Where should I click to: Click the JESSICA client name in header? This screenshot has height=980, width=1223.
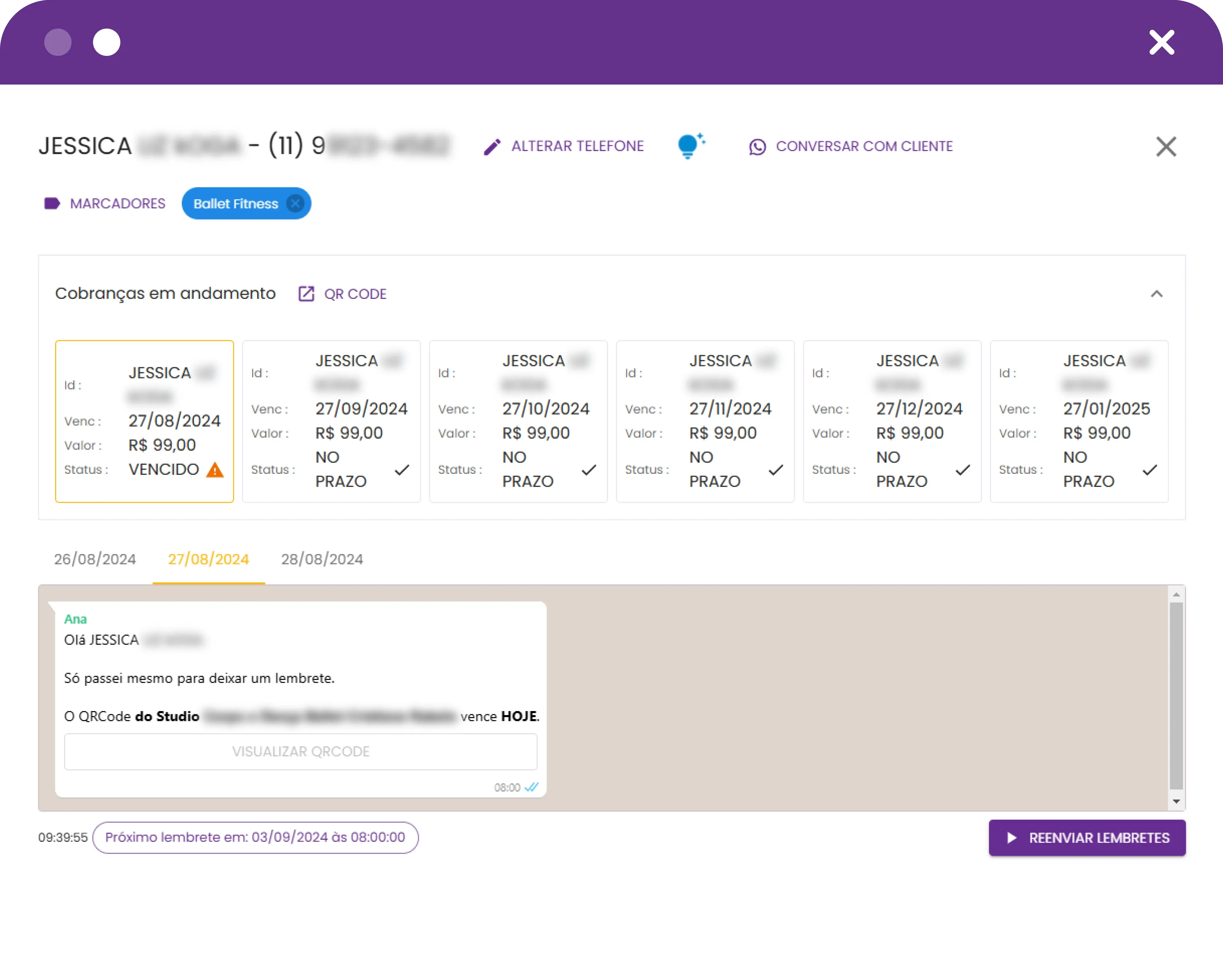coord(85,146)
